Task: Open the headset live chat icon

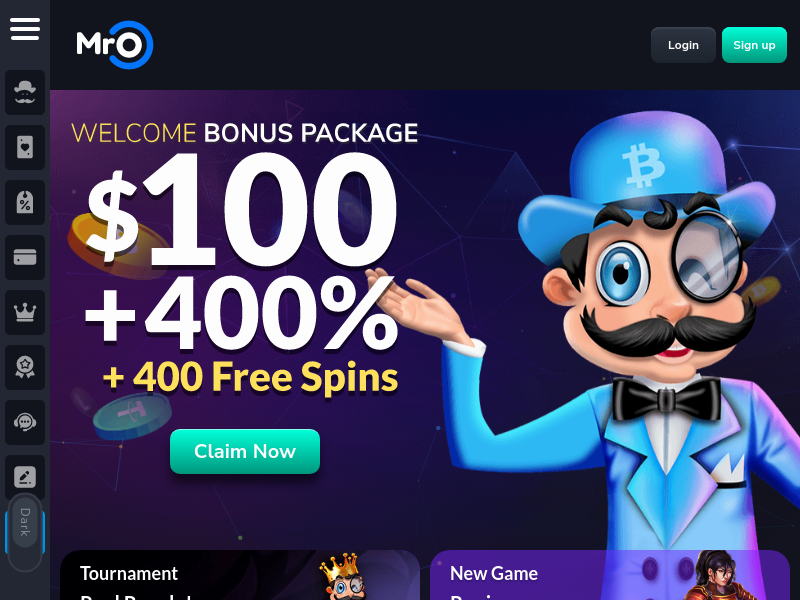Action: click(25, 422)
